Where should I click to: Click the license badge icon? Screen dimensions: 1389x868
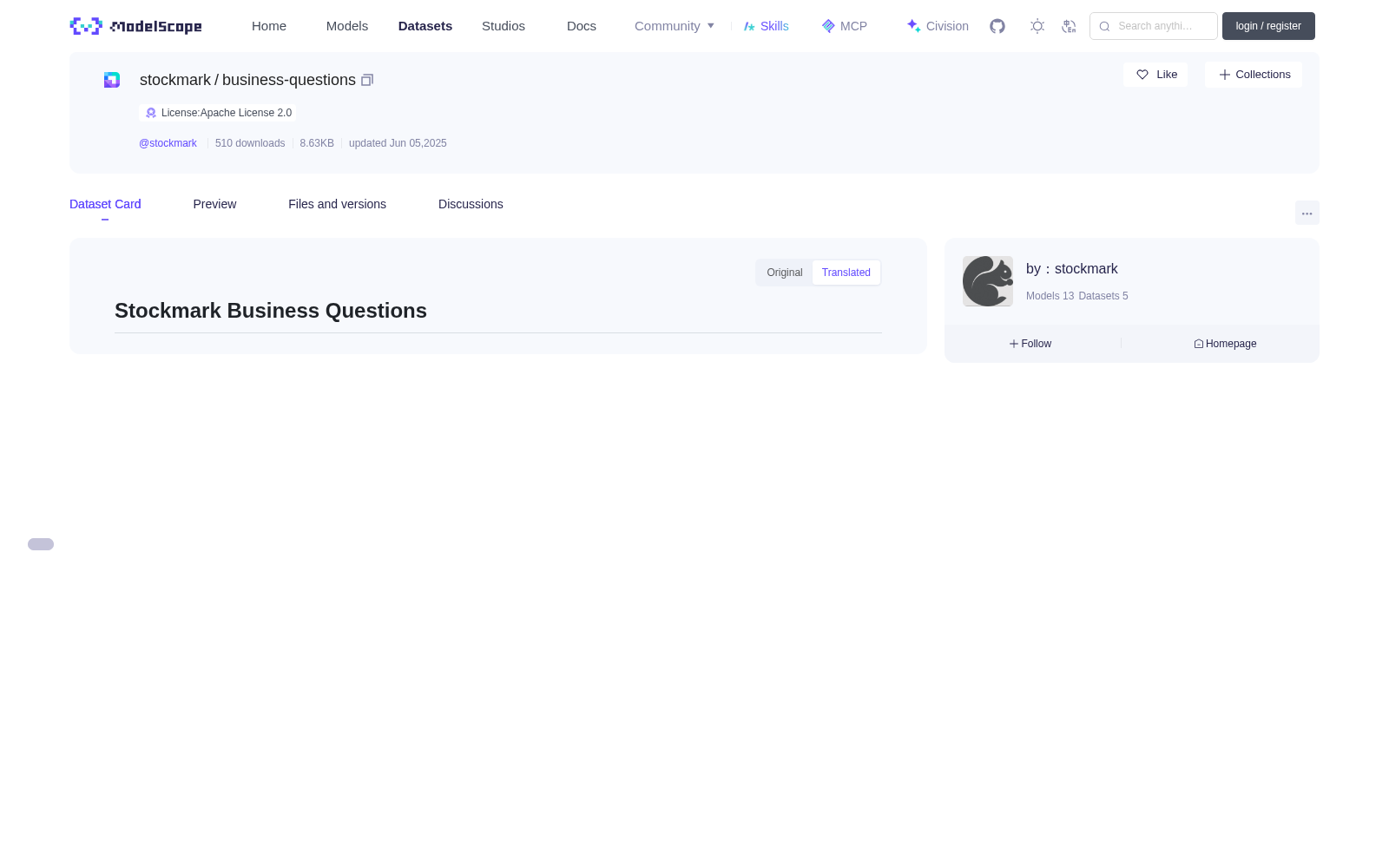point(151,113)
